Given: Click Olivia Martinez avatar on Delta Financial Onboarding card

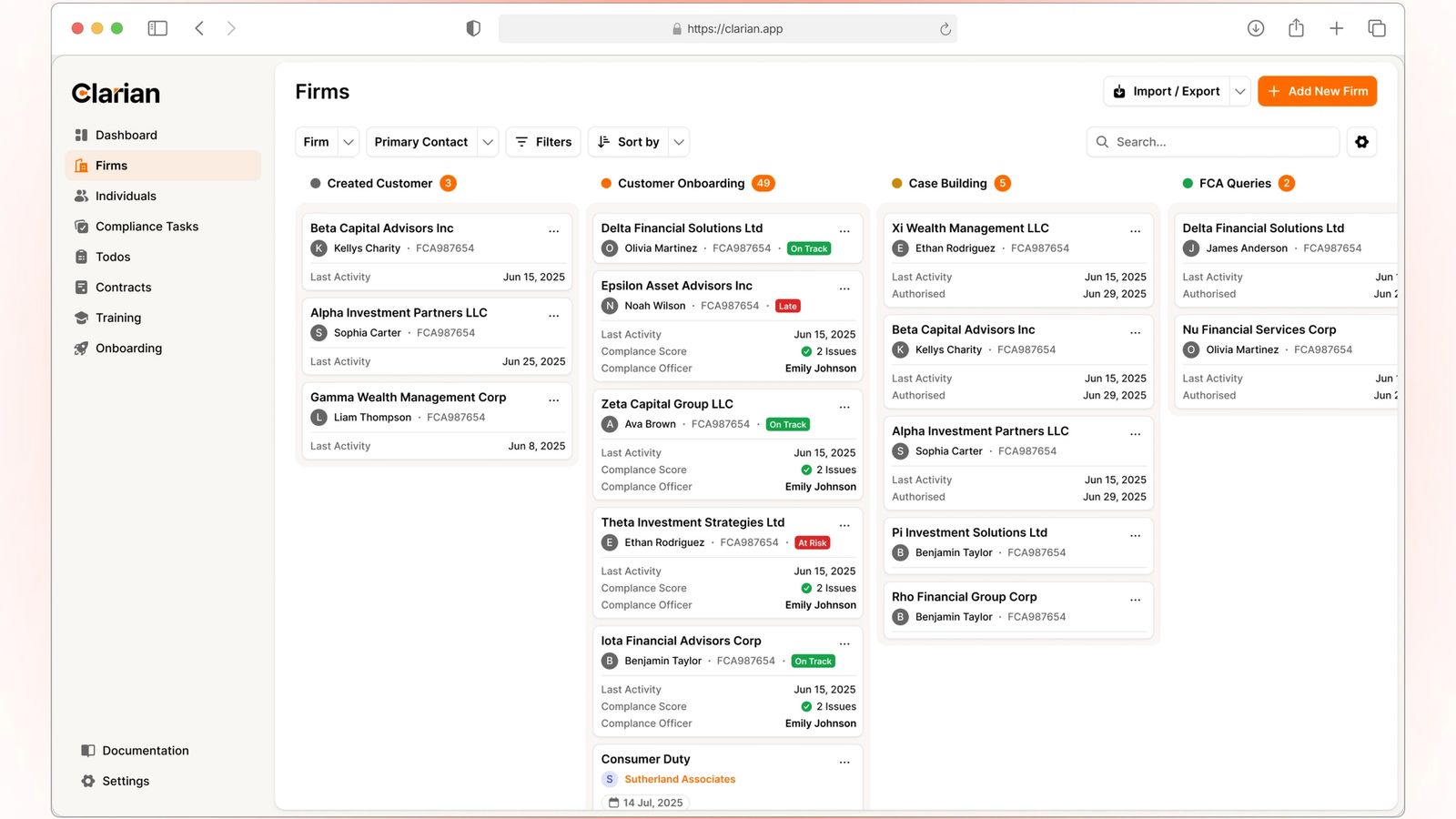Looking at the screenshot, I should coord(610,248).
